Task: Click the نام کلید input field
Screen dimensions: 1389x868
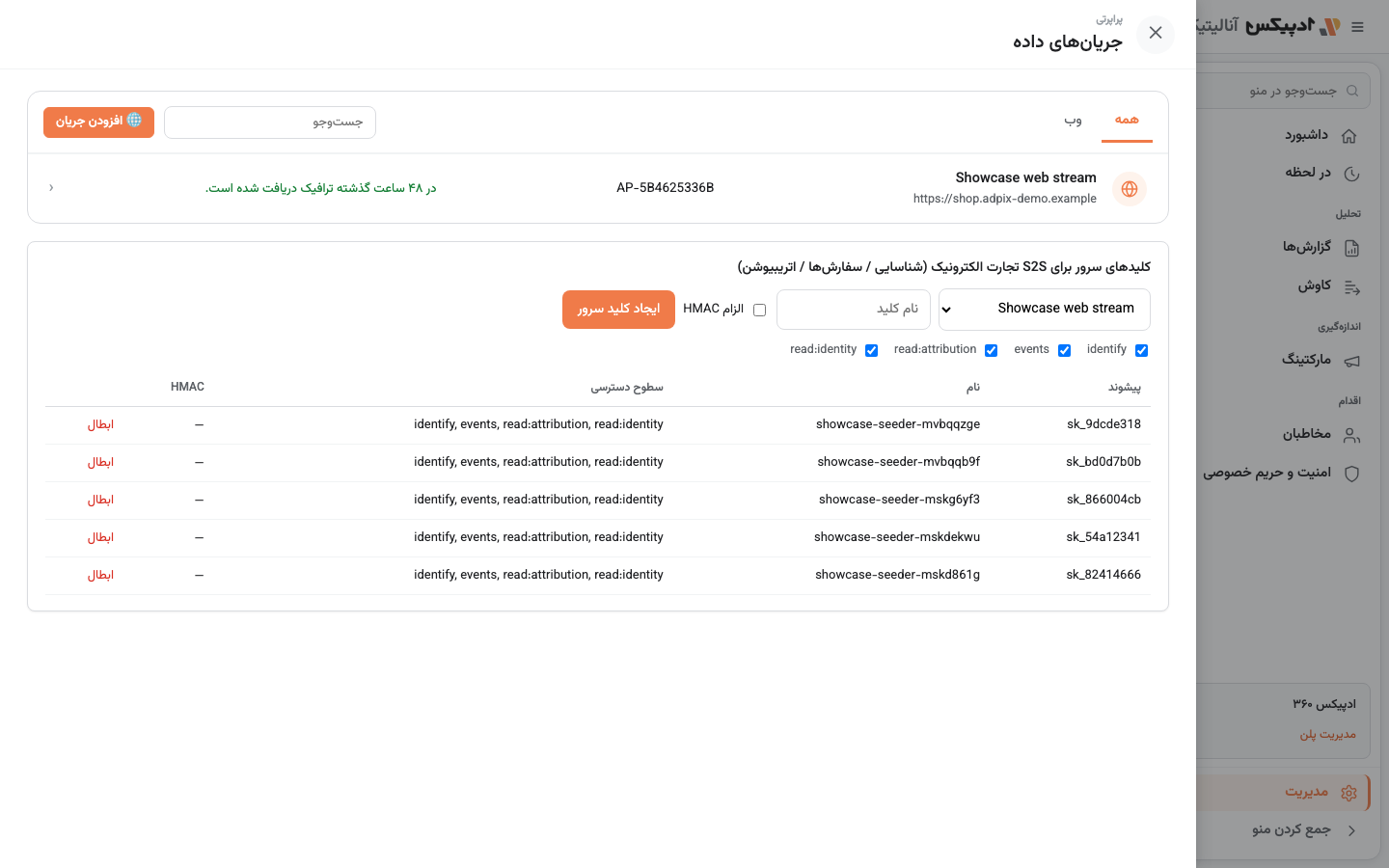Action: click(x=854, y=310)
